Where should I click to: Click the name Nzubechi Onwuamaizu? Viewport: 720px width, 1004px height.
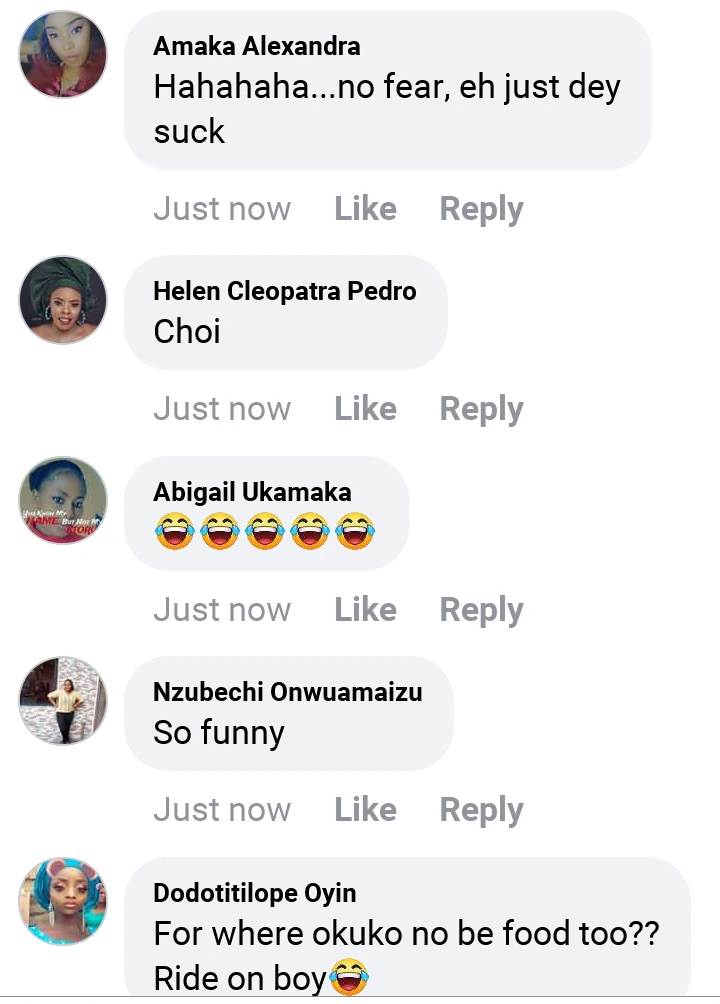(287, 692)
